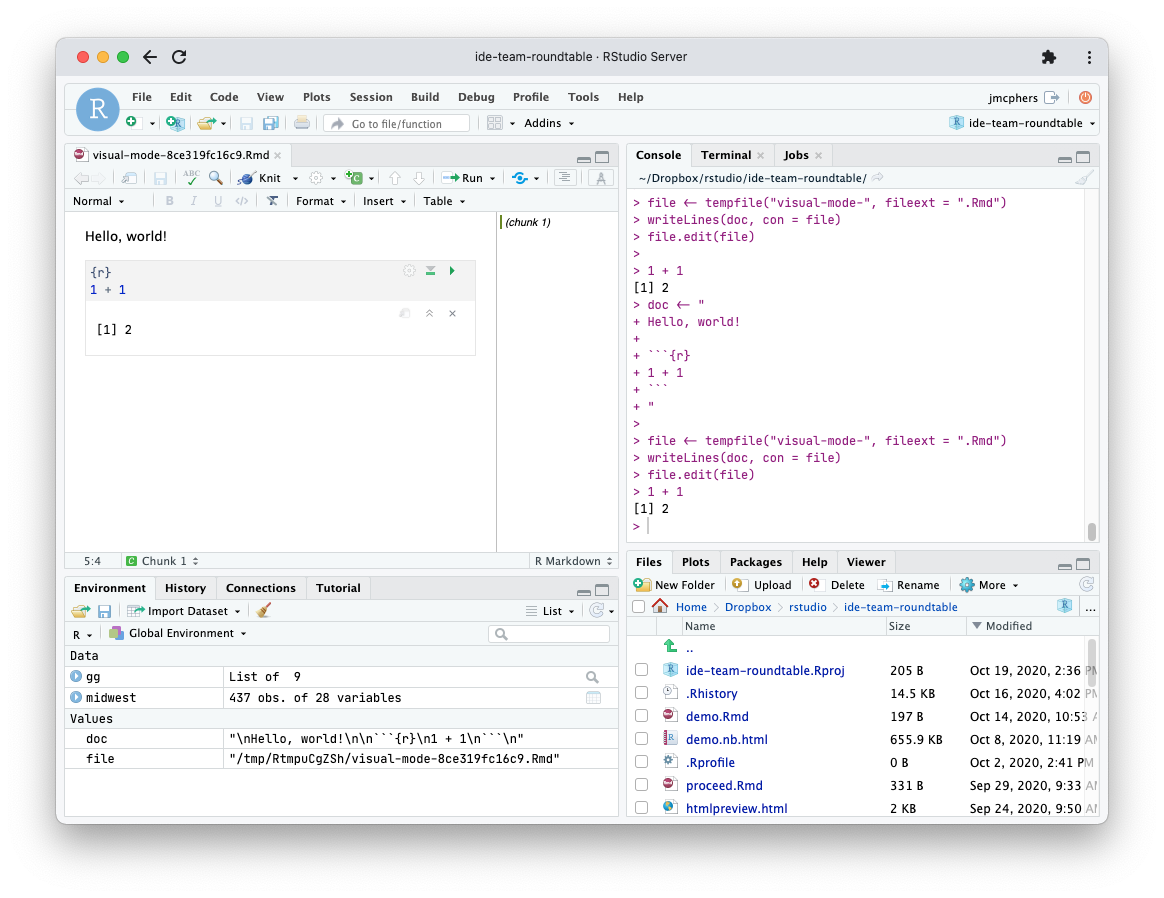The image size is (1164, 898).
Task: Open the Format dropdown menu
Action: coord(320,200)
